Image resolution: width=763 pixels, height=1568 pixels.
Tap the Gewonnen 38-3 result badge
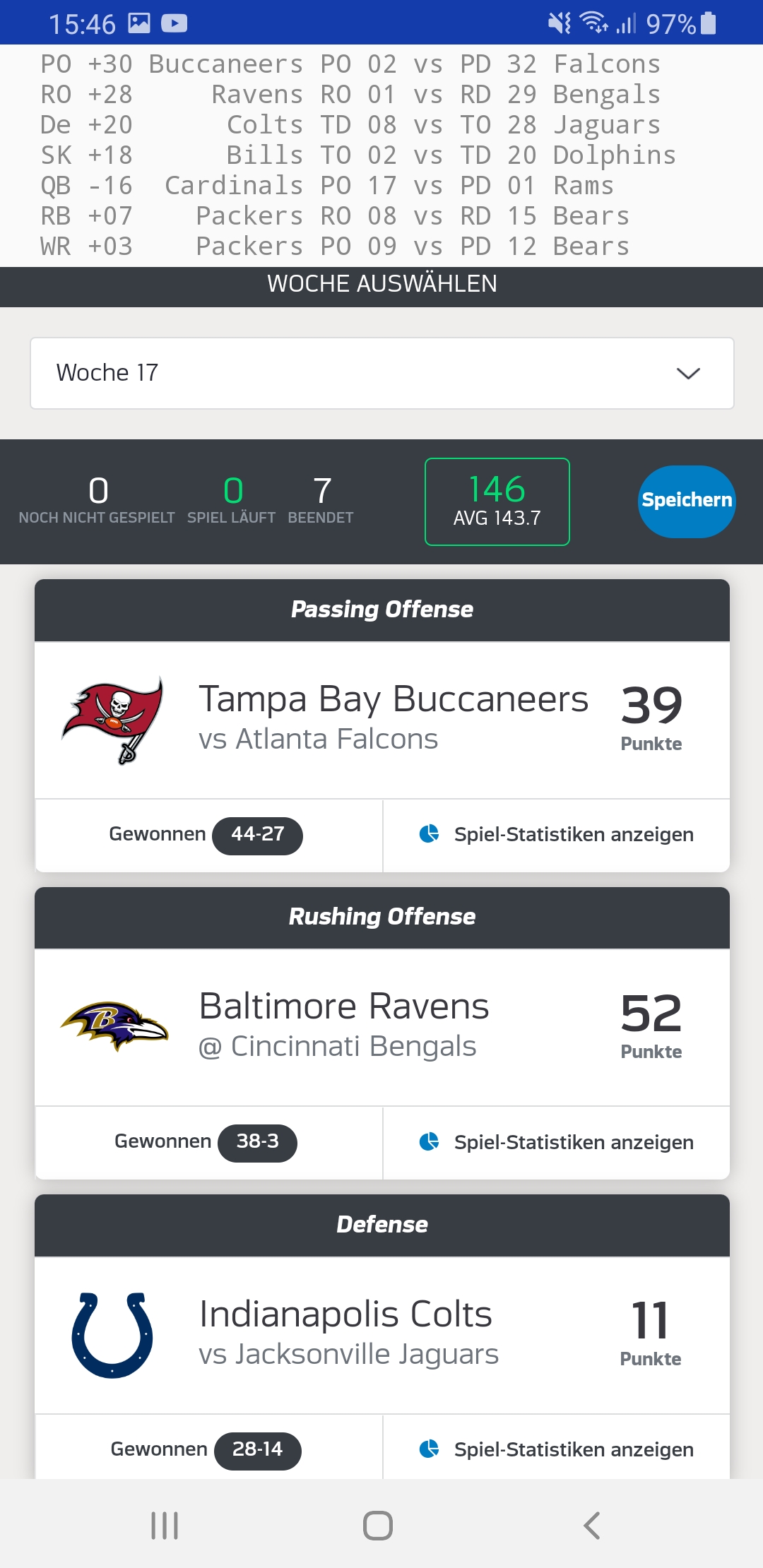(257, 1142)
